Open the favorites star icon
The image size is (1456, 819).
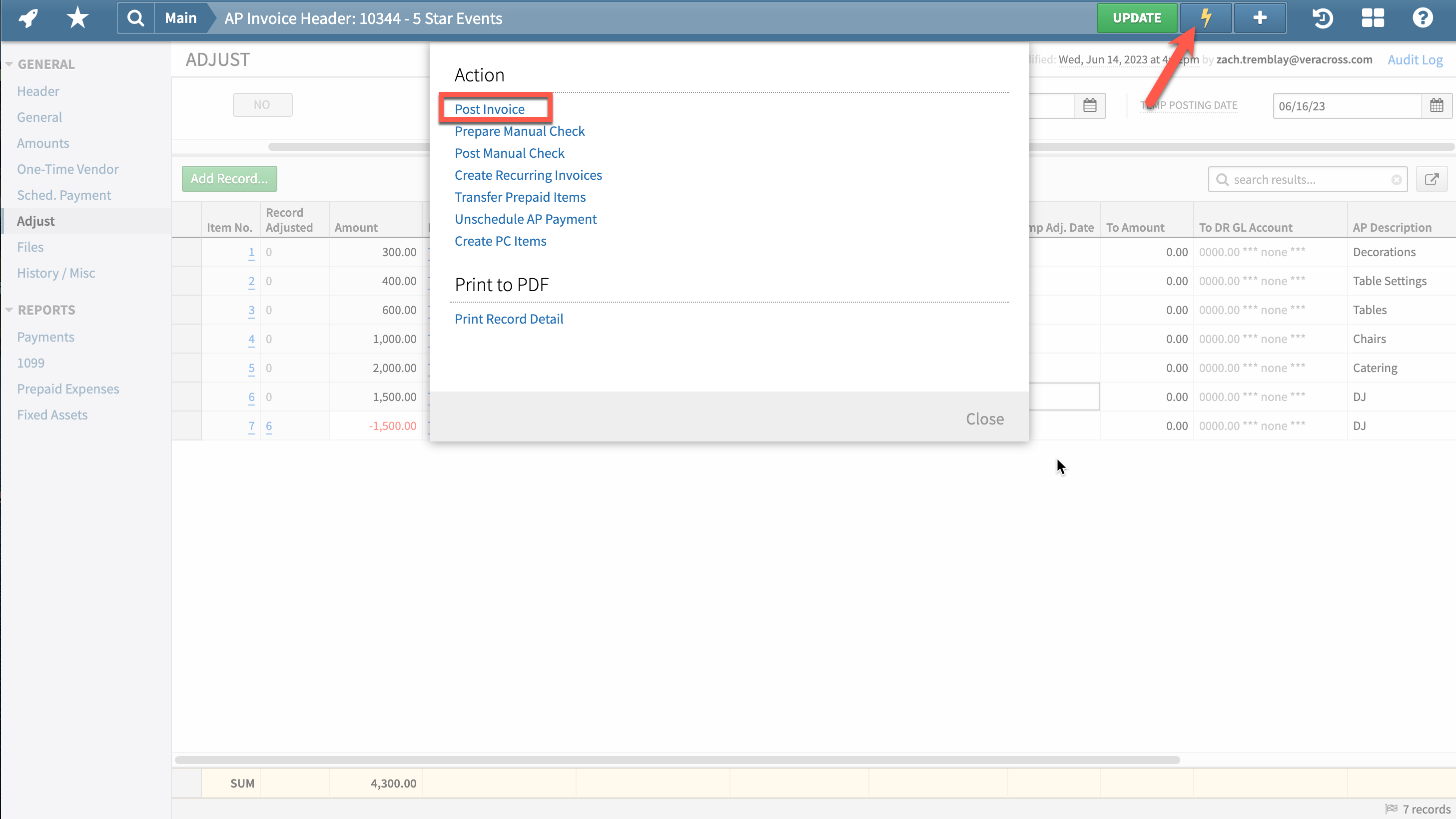click(76, 17)
